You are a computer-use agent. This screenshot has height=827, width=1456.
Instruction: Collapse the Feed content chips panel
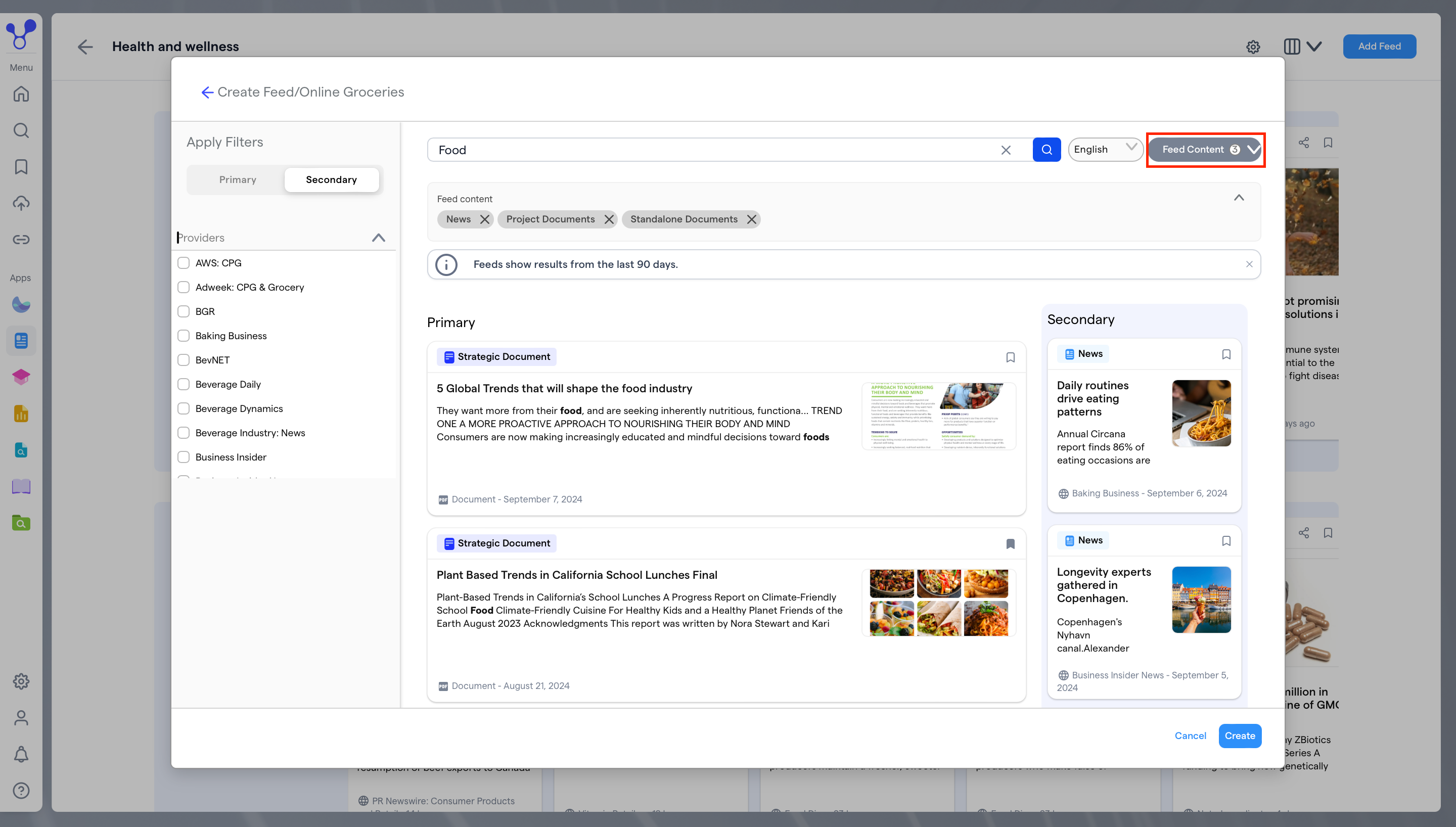click(x=1239, y=198)
